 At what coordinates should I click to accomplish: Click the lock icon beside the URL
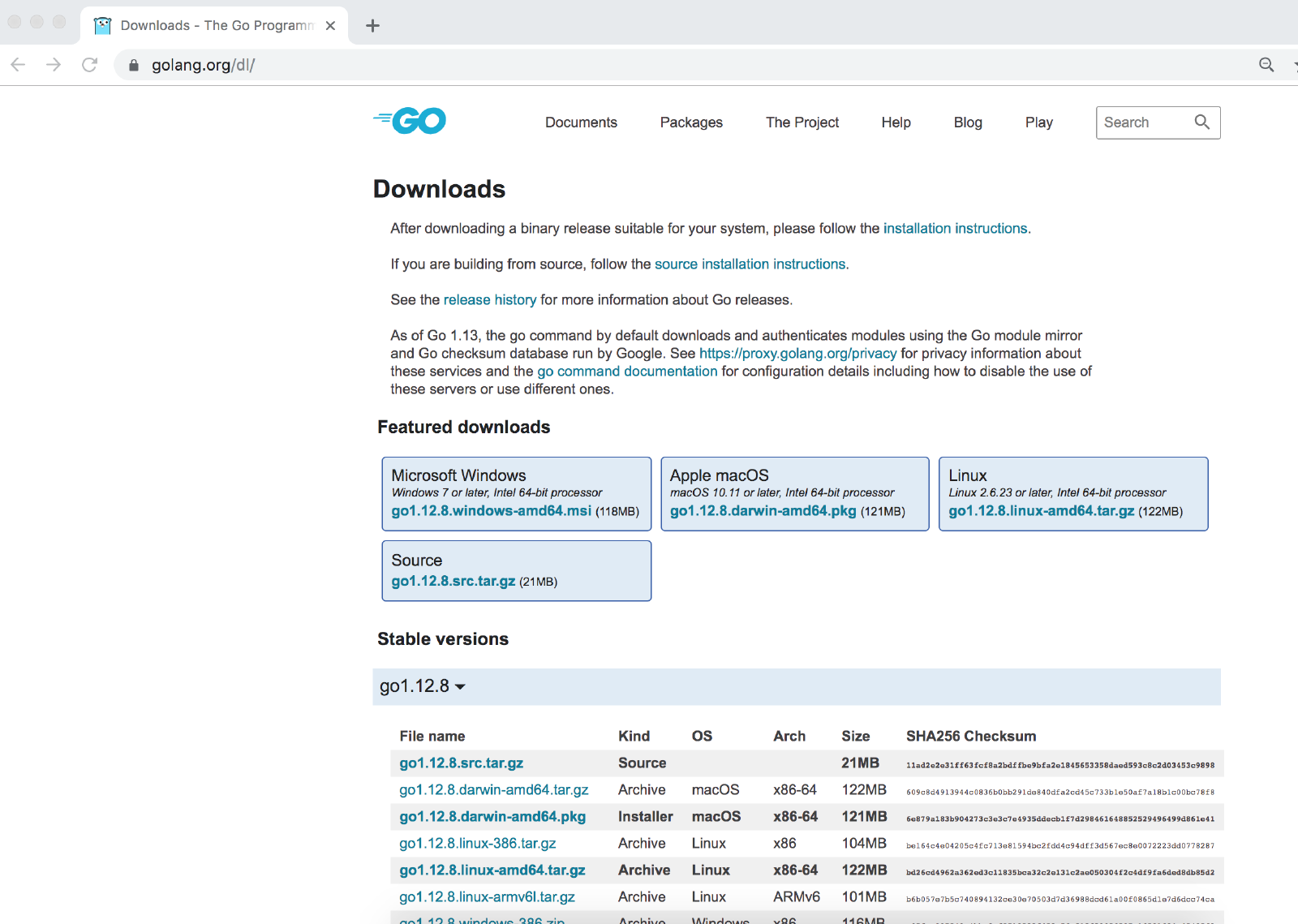pyautogui.click(x=134, y=66)
